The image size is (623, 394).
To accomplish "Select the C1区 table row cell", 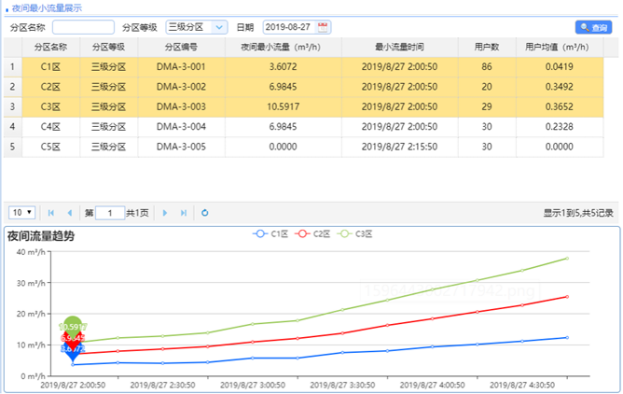I will click(51, 67).
